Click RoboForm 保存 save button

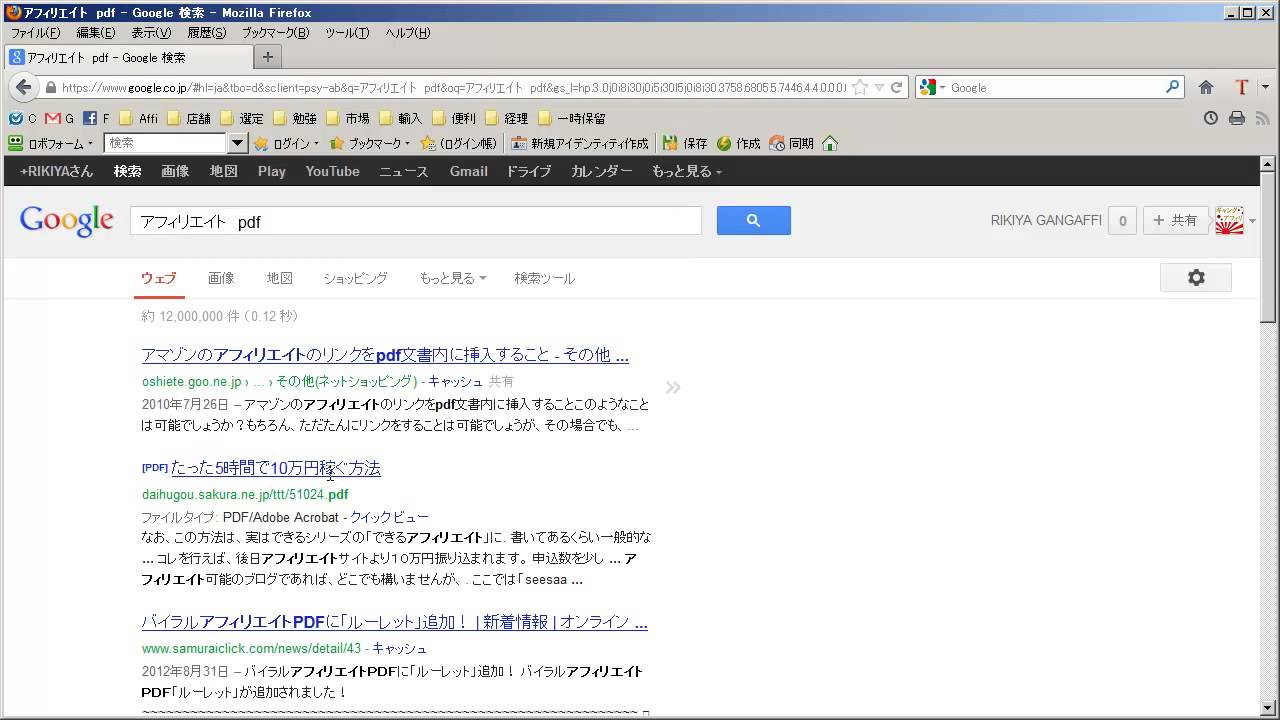685,143
